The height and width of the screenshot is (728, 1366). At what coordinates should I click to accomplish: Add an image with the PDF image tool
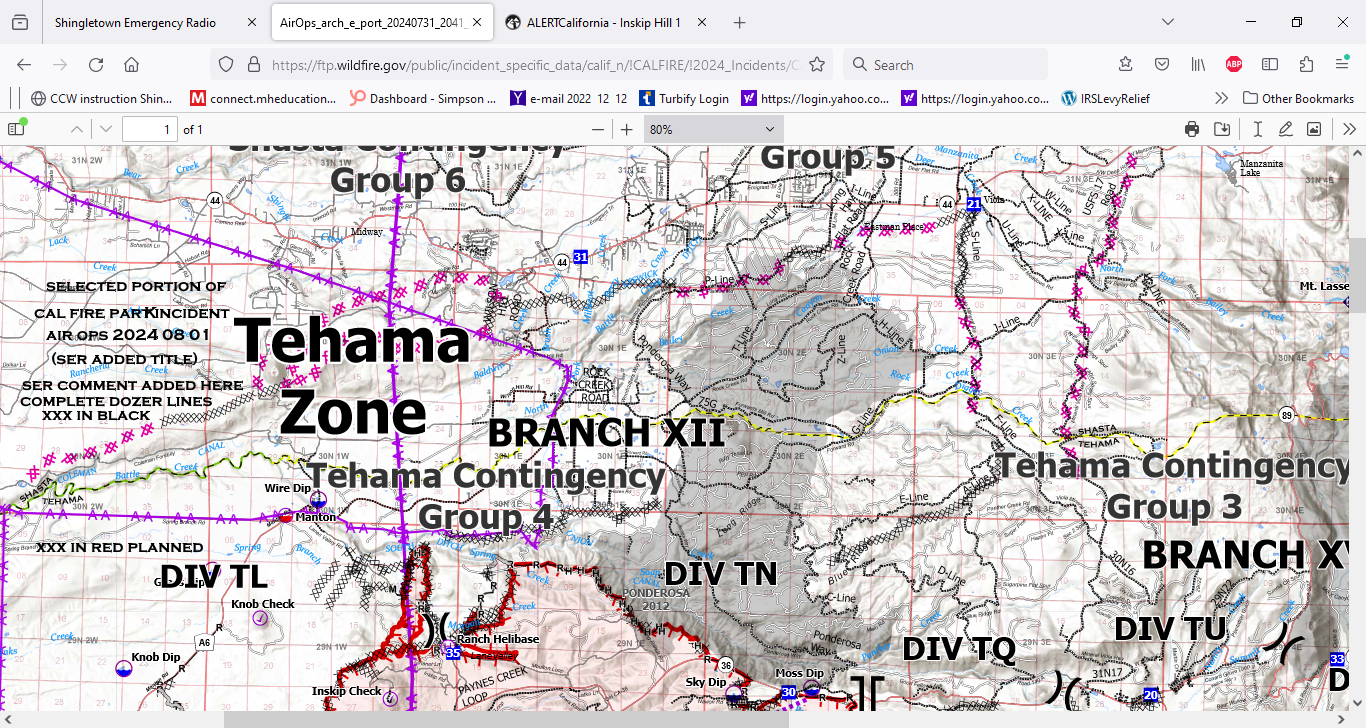click(x=1314, y=129)
